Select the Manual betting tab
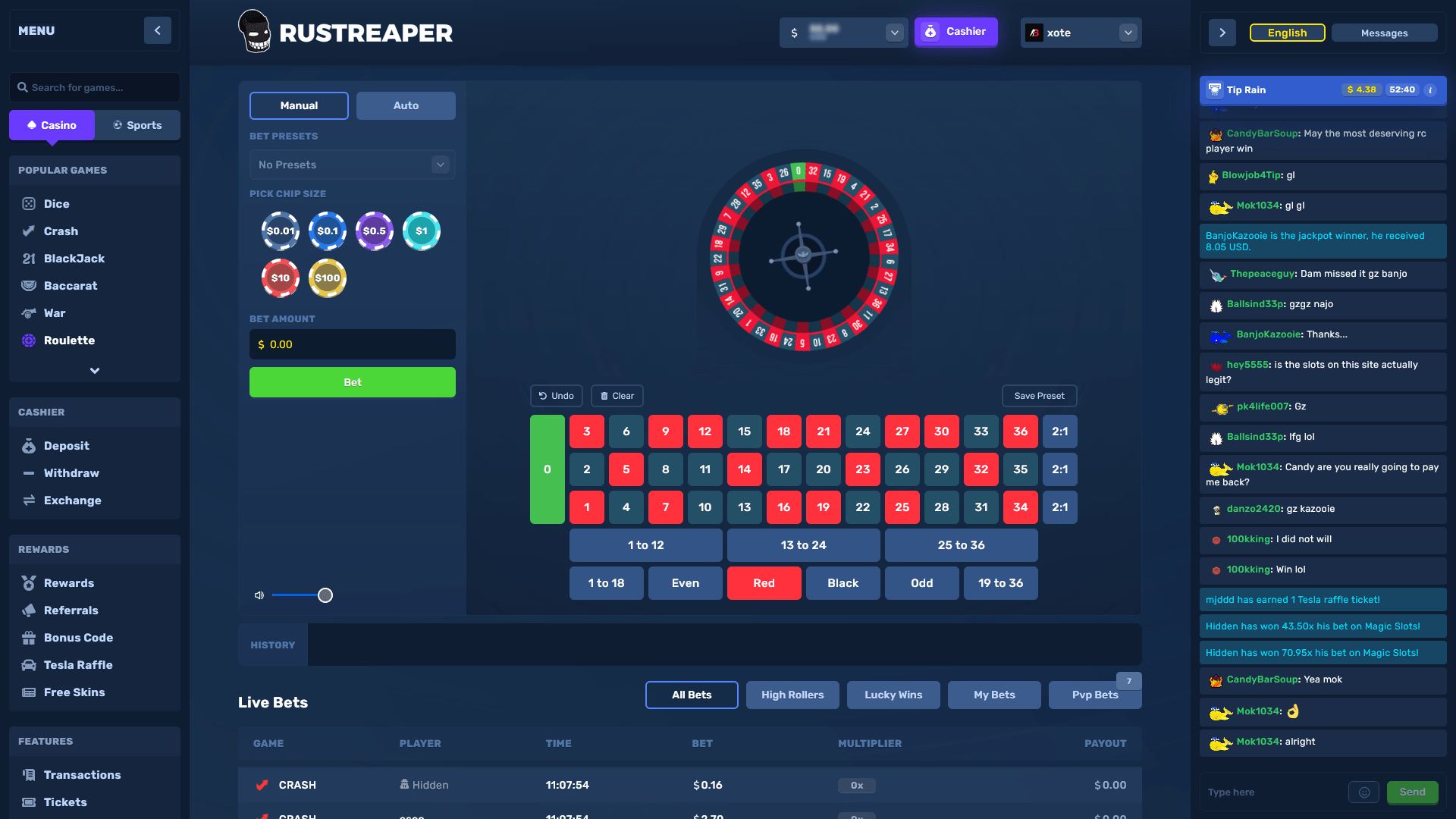 (298, 105)
